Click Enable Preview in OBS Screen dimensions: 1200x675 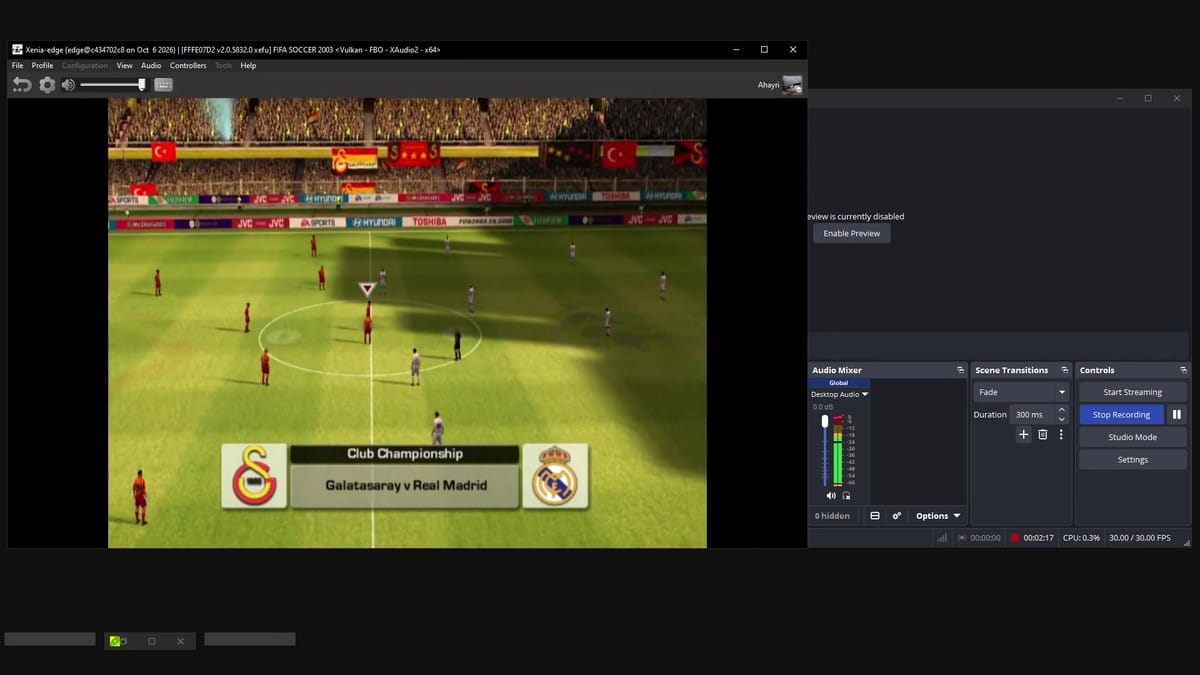coord(852,233)
